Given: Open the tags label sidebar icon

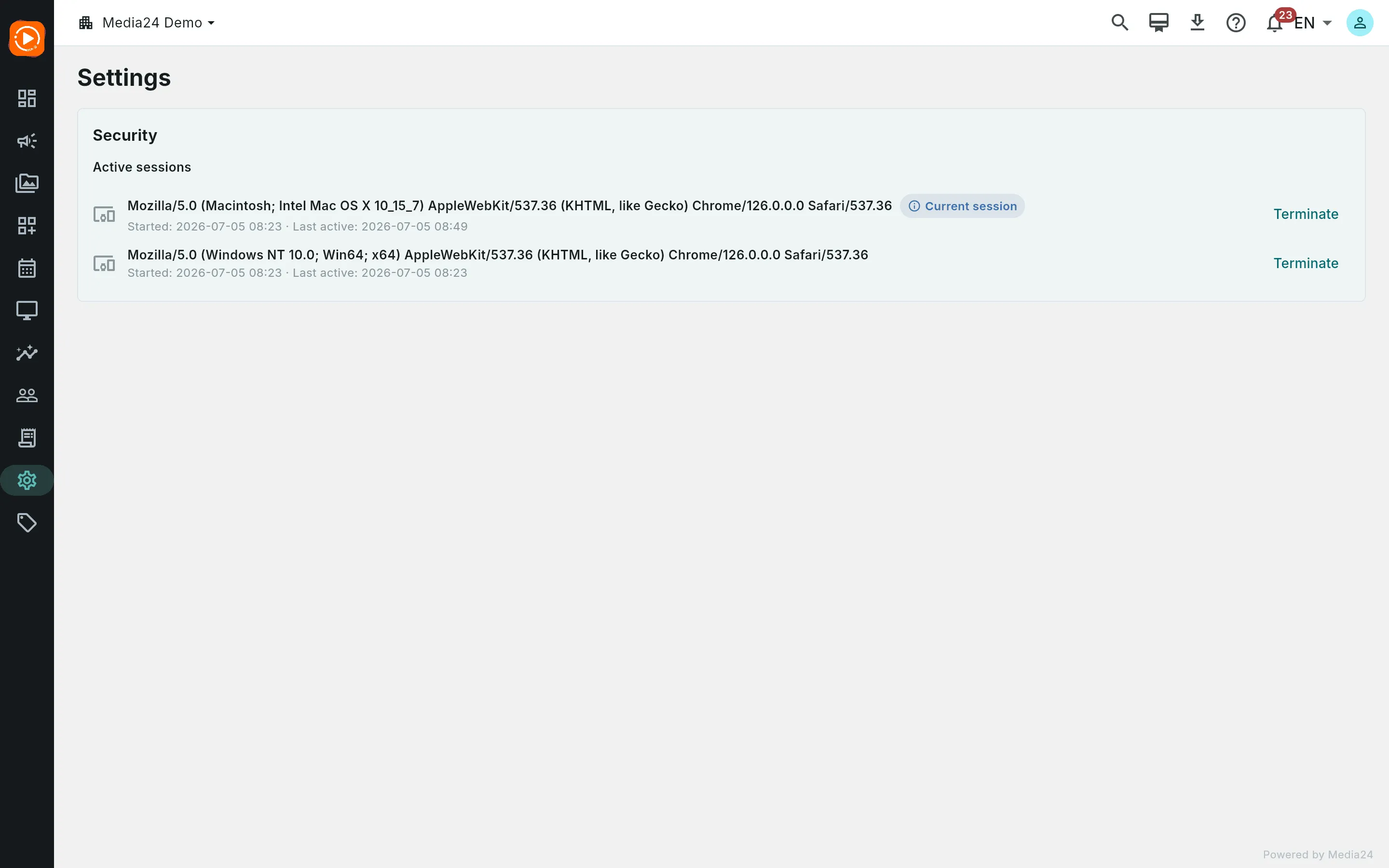Looking at the screenshot, I should [x=27, y=523].
